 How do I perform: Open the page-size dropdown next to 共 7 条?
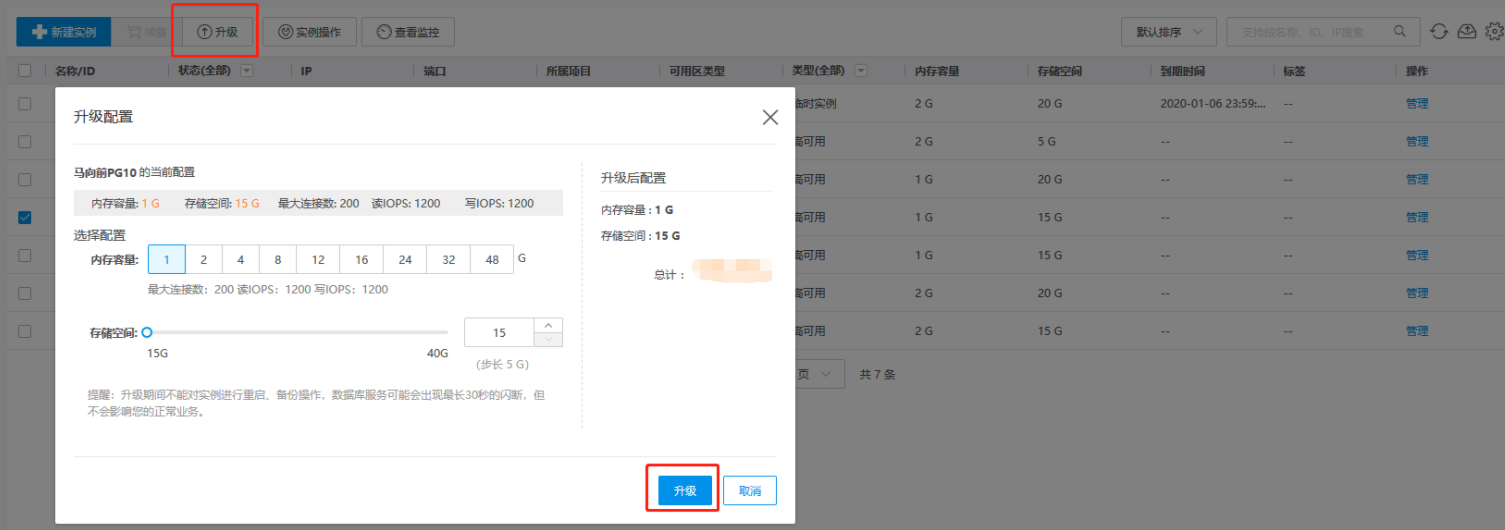[820, 374]
